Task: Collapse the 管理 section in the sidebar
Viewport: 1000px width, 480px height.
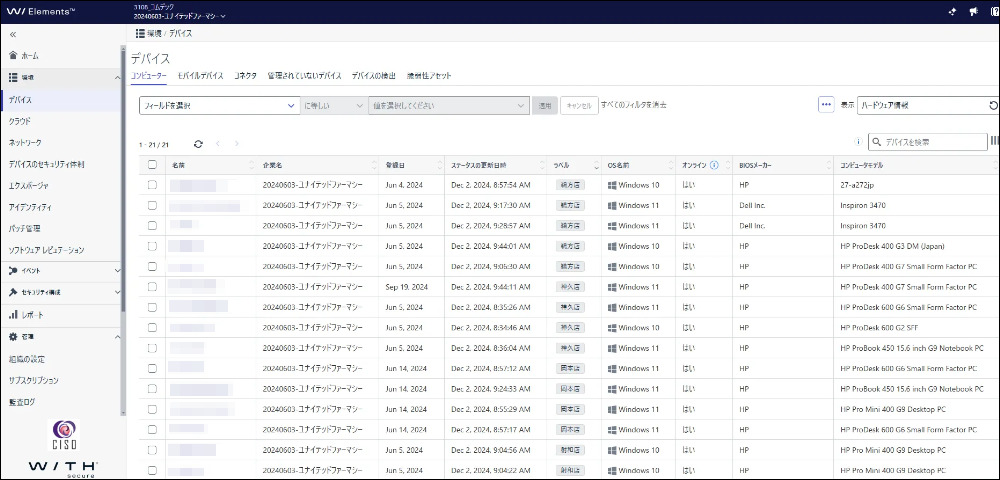Action: click(117, 337)
